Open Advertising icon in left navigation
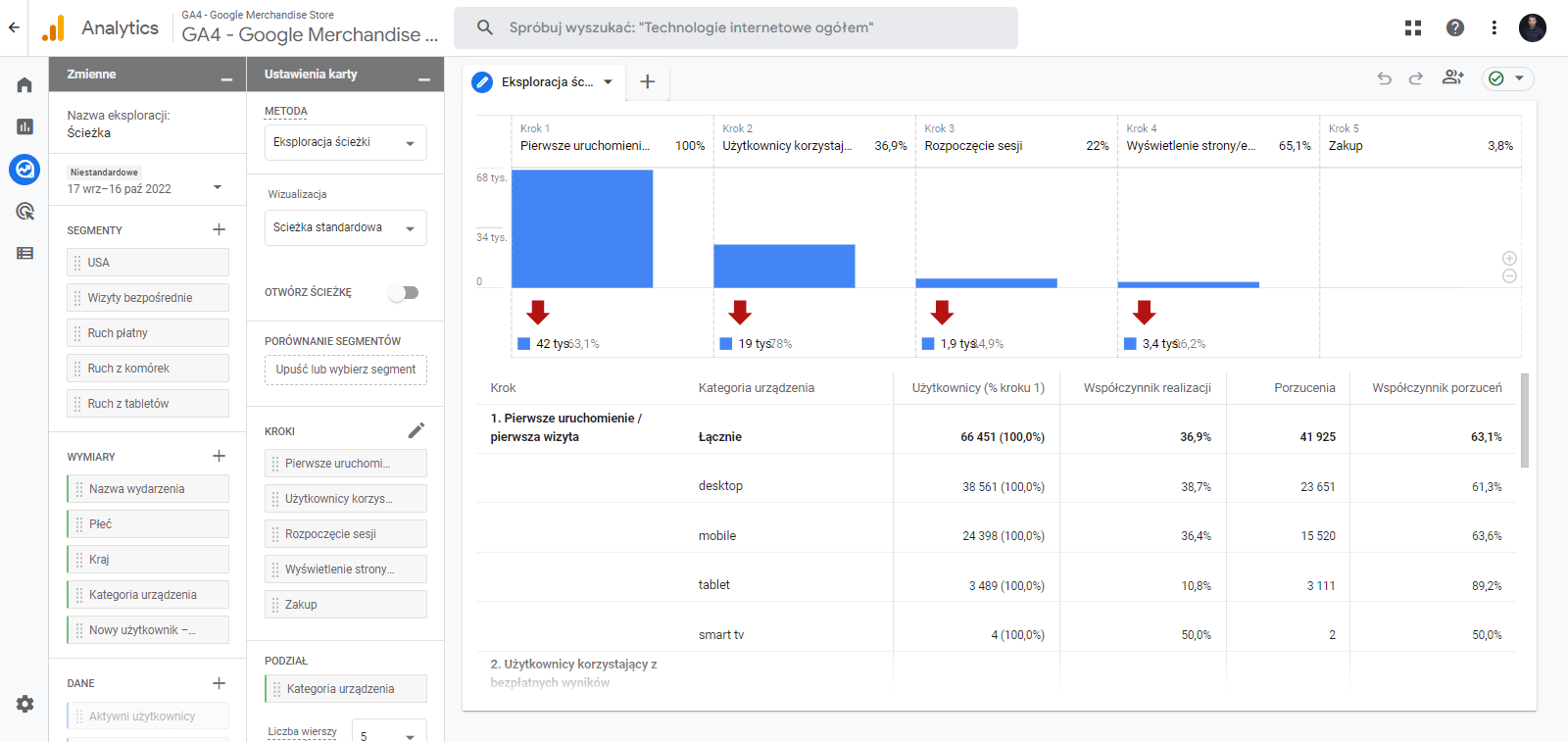 24,212
